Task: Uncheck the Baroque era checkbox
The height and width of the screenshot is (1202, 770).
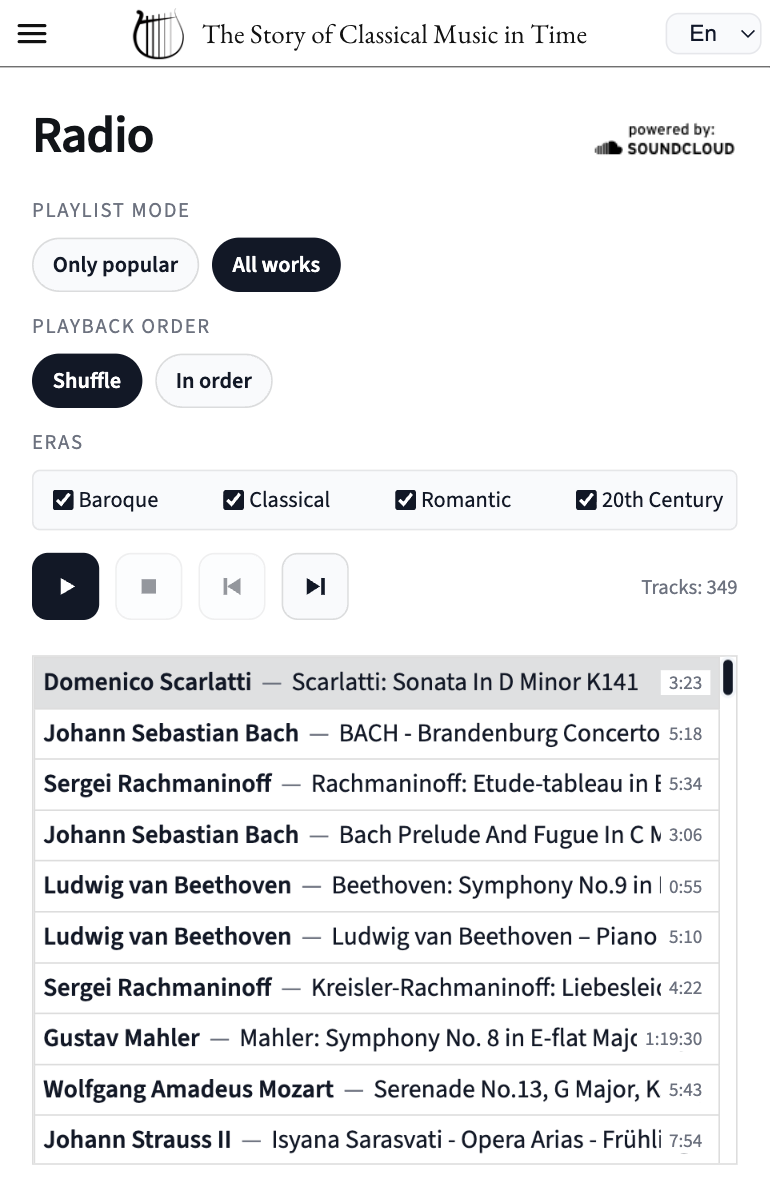Action: [x=62, y=499]
